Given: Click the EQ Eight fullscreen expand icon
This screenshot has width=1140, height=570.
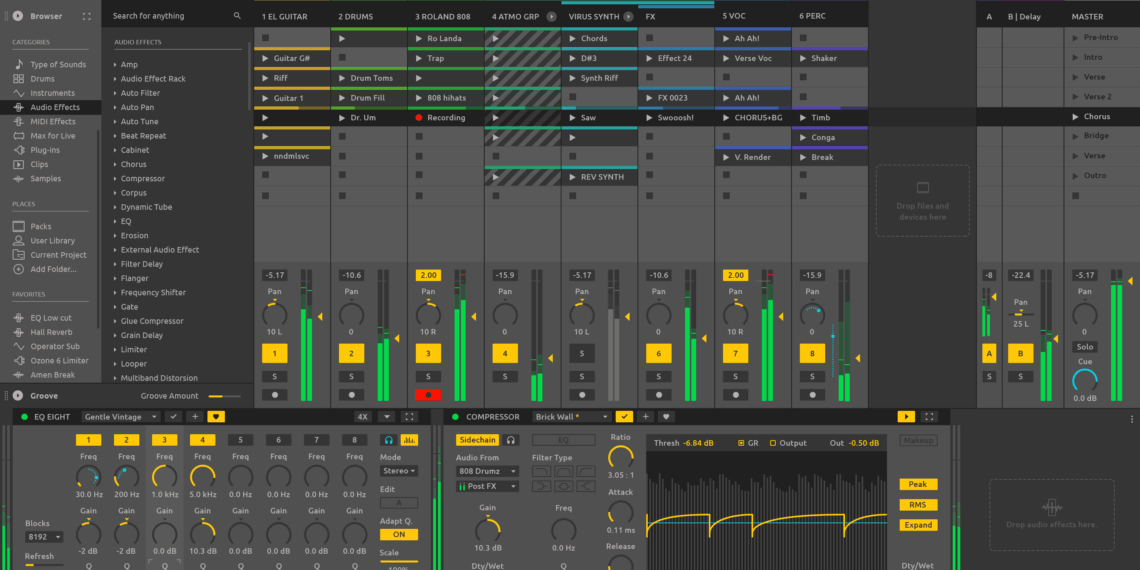Looking at the screenshot, I should (409, 417).
